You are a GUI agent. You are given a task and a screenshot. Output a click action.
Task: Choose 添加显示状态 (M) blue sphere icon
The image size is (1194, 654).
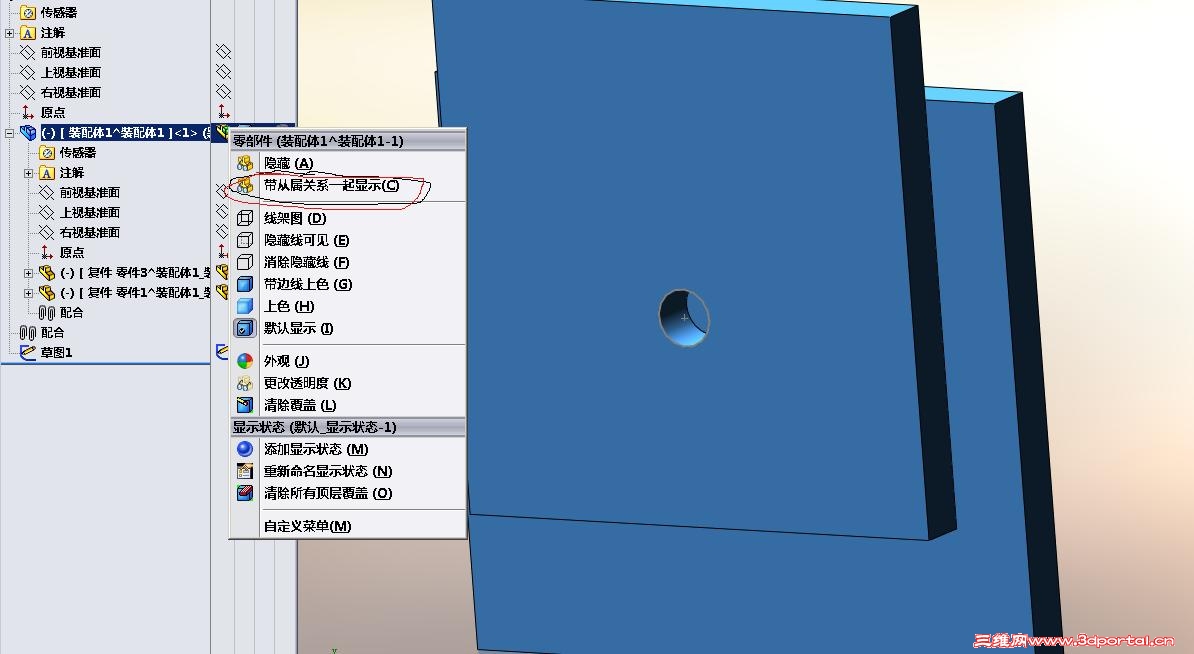coord(244,449)
